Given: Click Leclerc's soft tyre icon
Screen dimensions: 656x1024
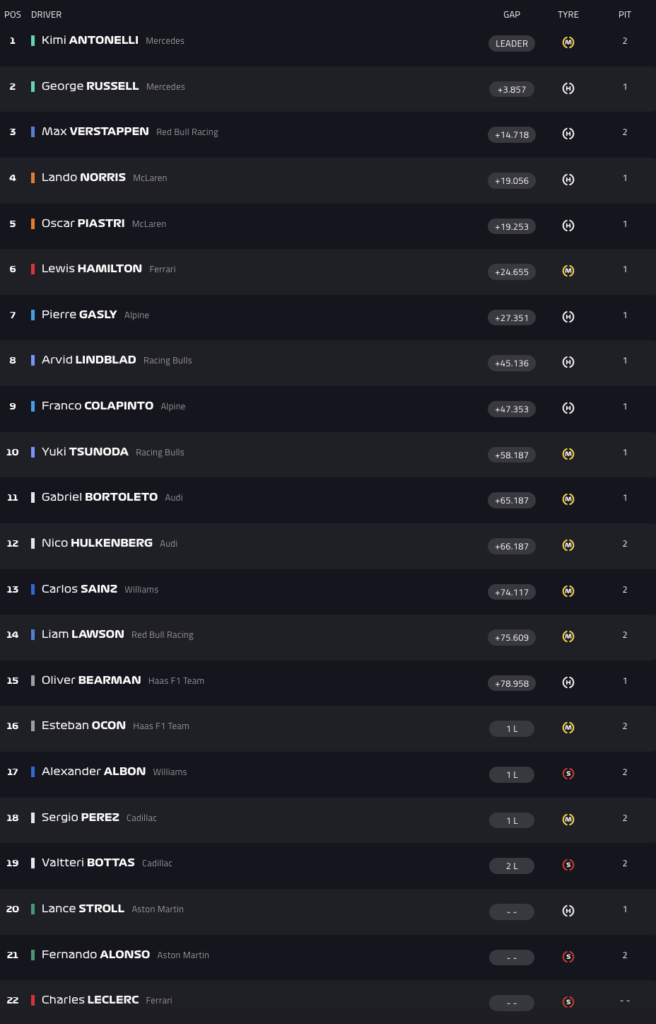Looking at the screenshot, I should (x=568, y=1002).
